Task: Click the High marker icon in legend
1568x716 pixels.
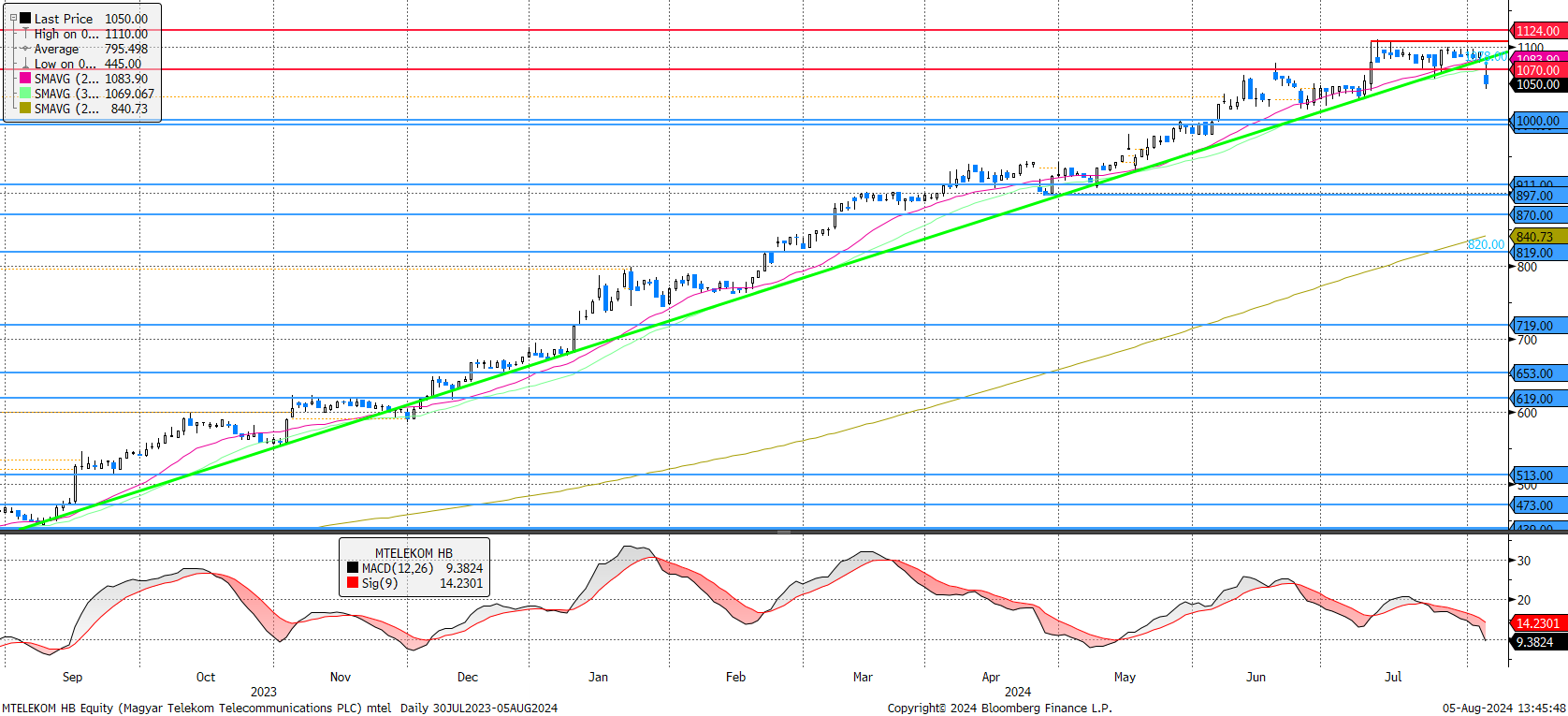Action: tap(25, 34)
